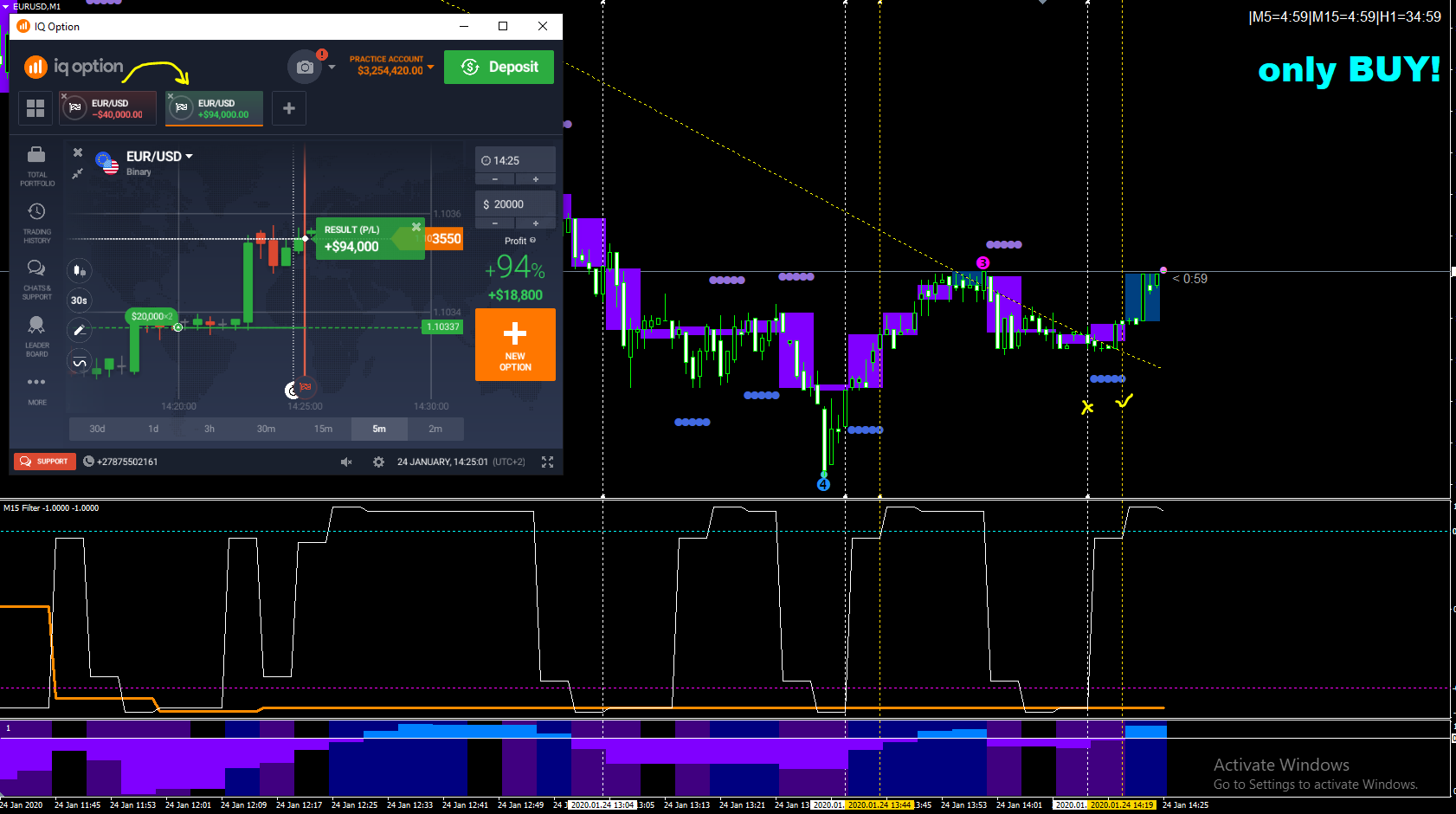Select the drawing pencil tool
Viewport: 1456px width, 814px height.
tap(79, 330)
